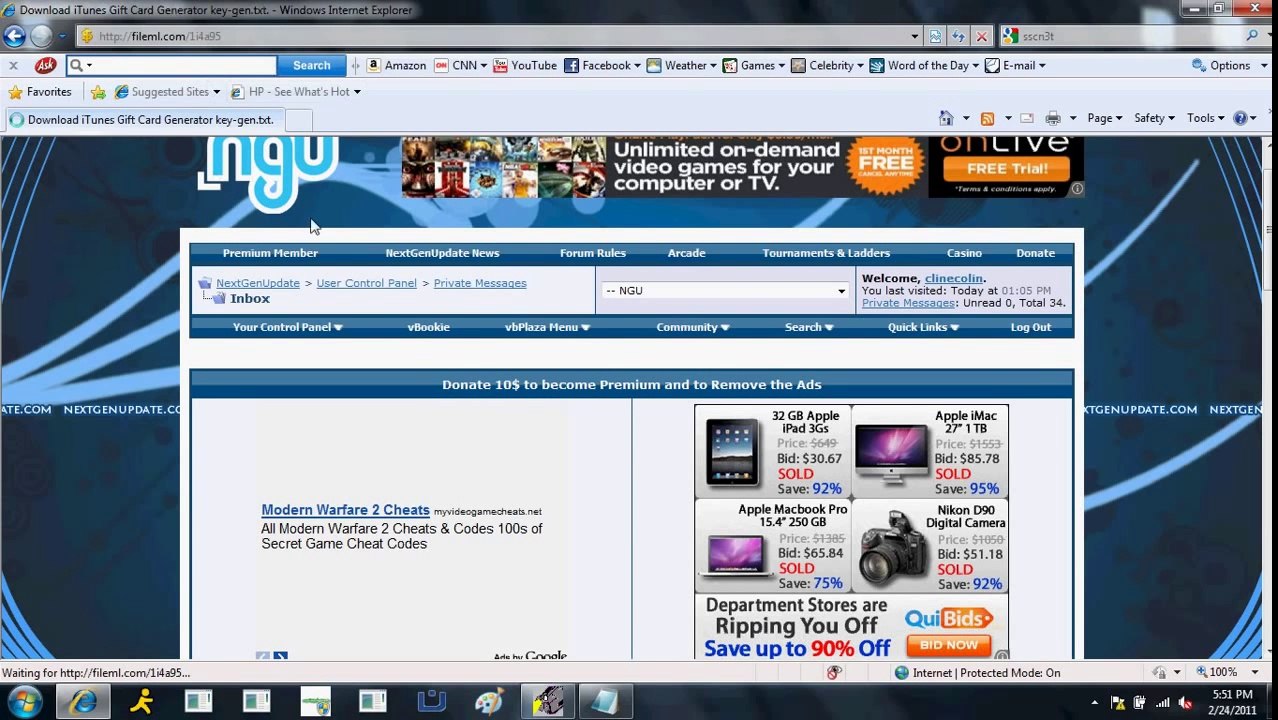
Task: Open the AIM running man taskbar icon
Action: point(141,702)
